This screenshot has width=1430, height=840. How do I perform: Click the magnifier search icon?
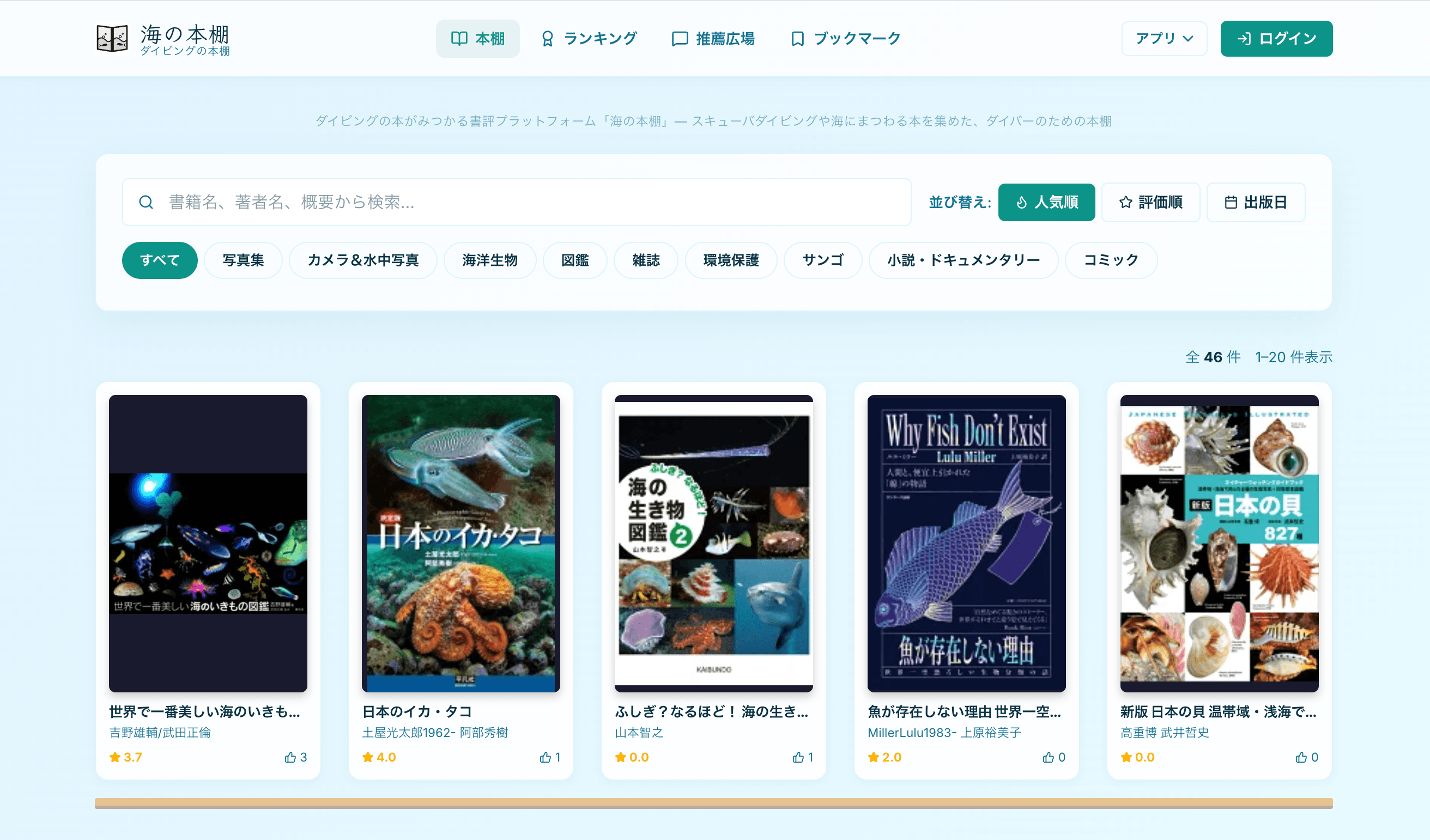pos(146,202)
